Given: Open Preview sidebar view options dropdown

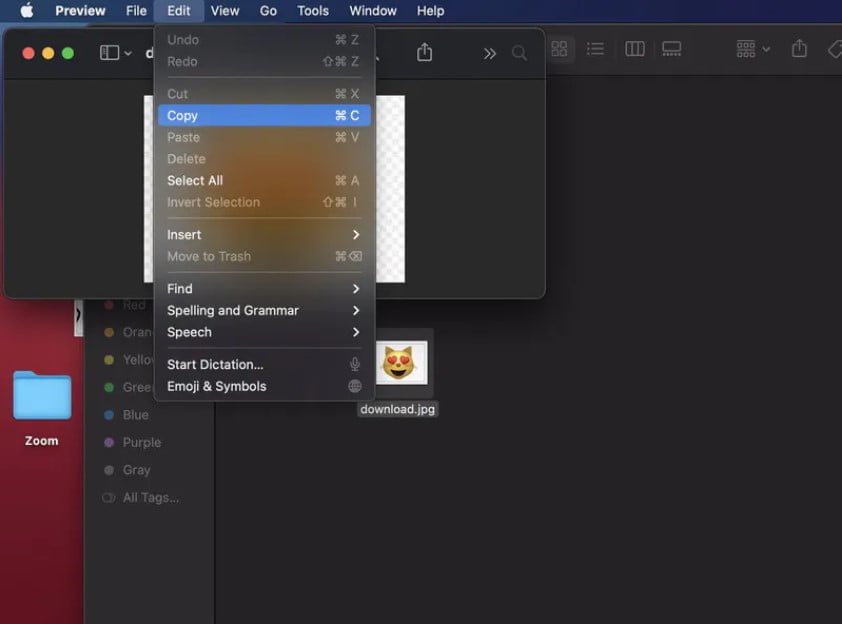Looking at the screenshot, I should point(116,53).
